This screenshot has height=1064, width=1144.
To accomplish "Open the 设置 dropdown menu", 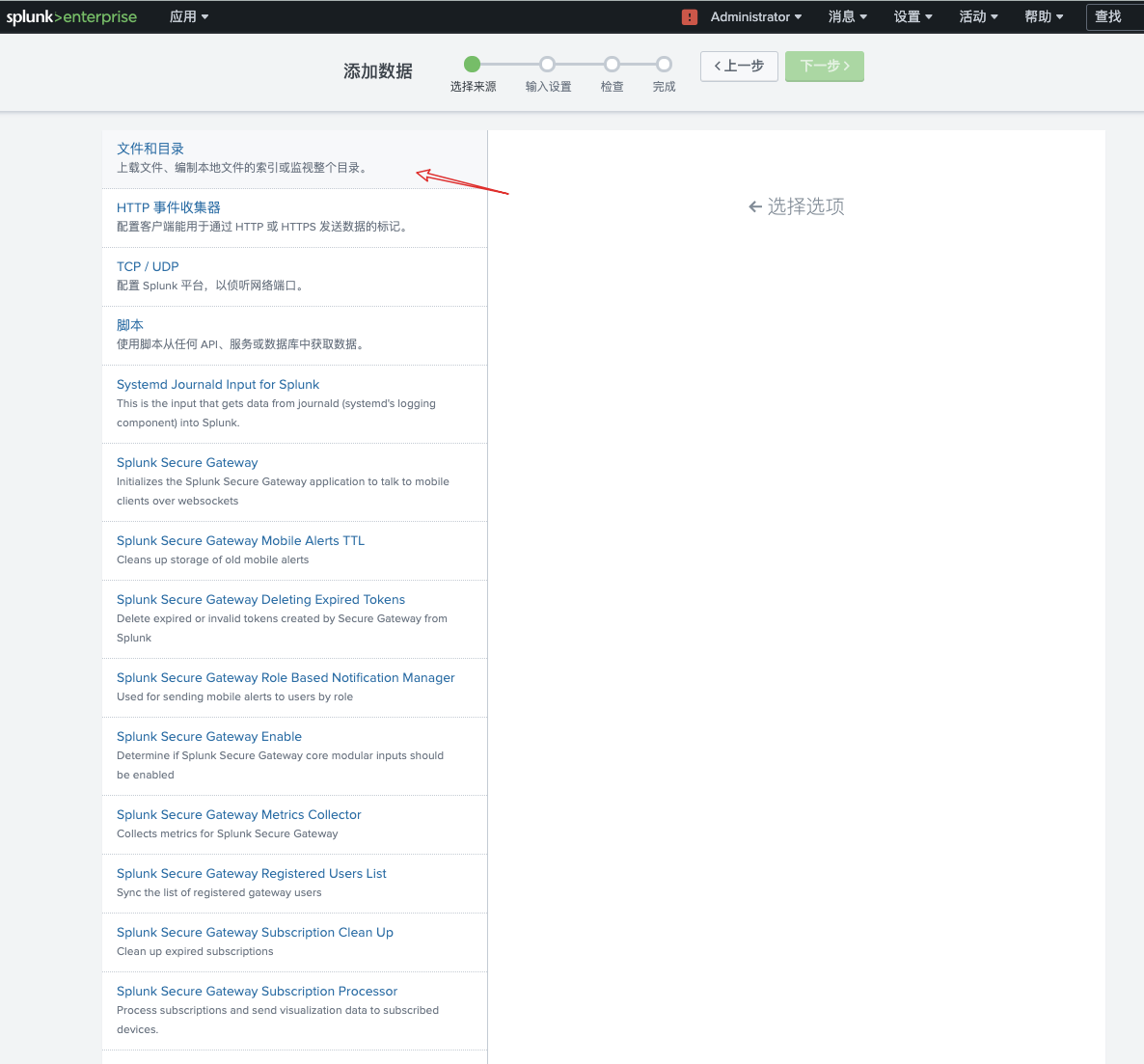I will pos(913,16).
